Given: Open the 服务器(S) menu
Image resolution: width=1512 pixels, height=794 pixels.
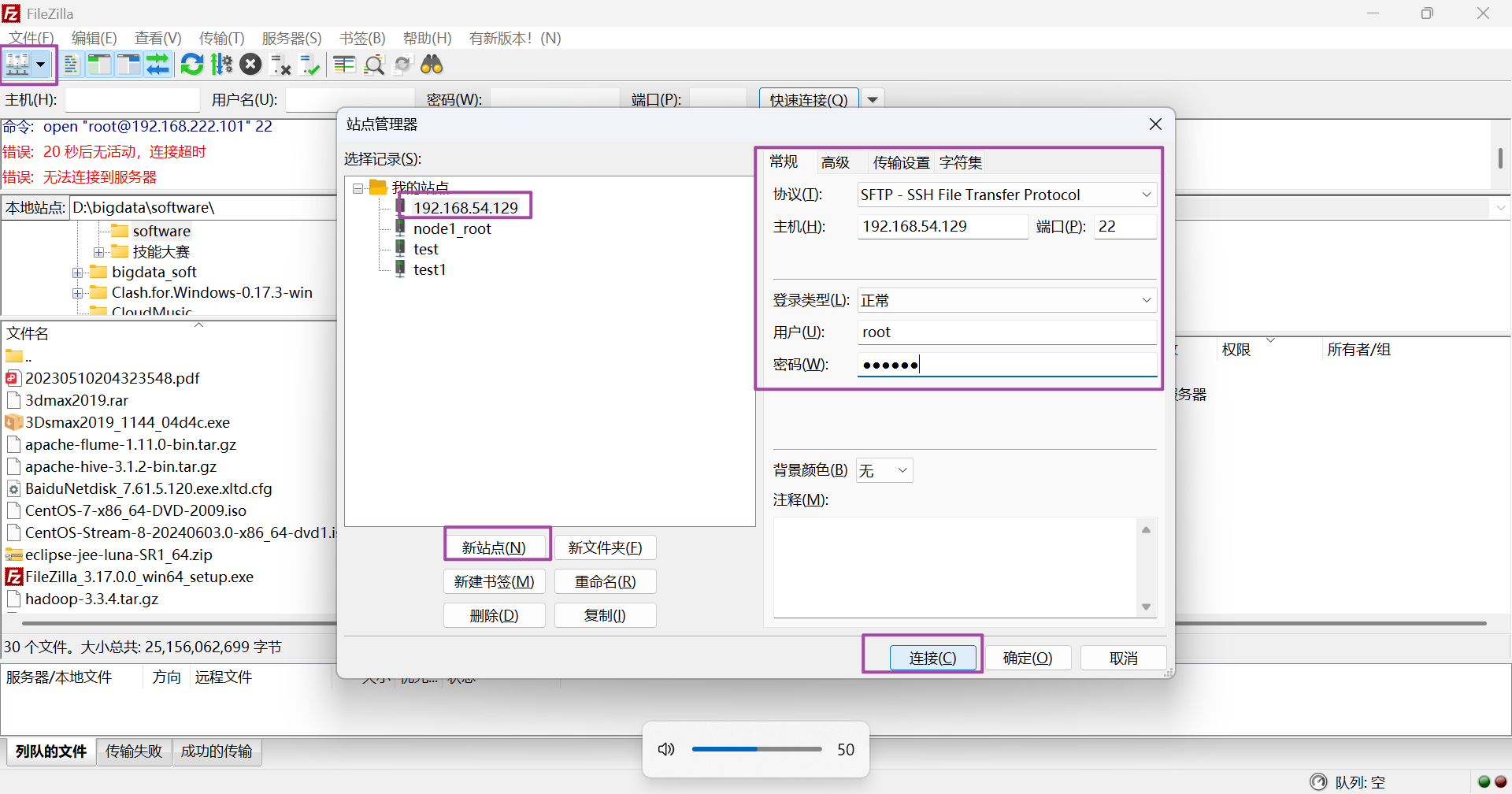Looking at the screenshot, I should 292,38.
